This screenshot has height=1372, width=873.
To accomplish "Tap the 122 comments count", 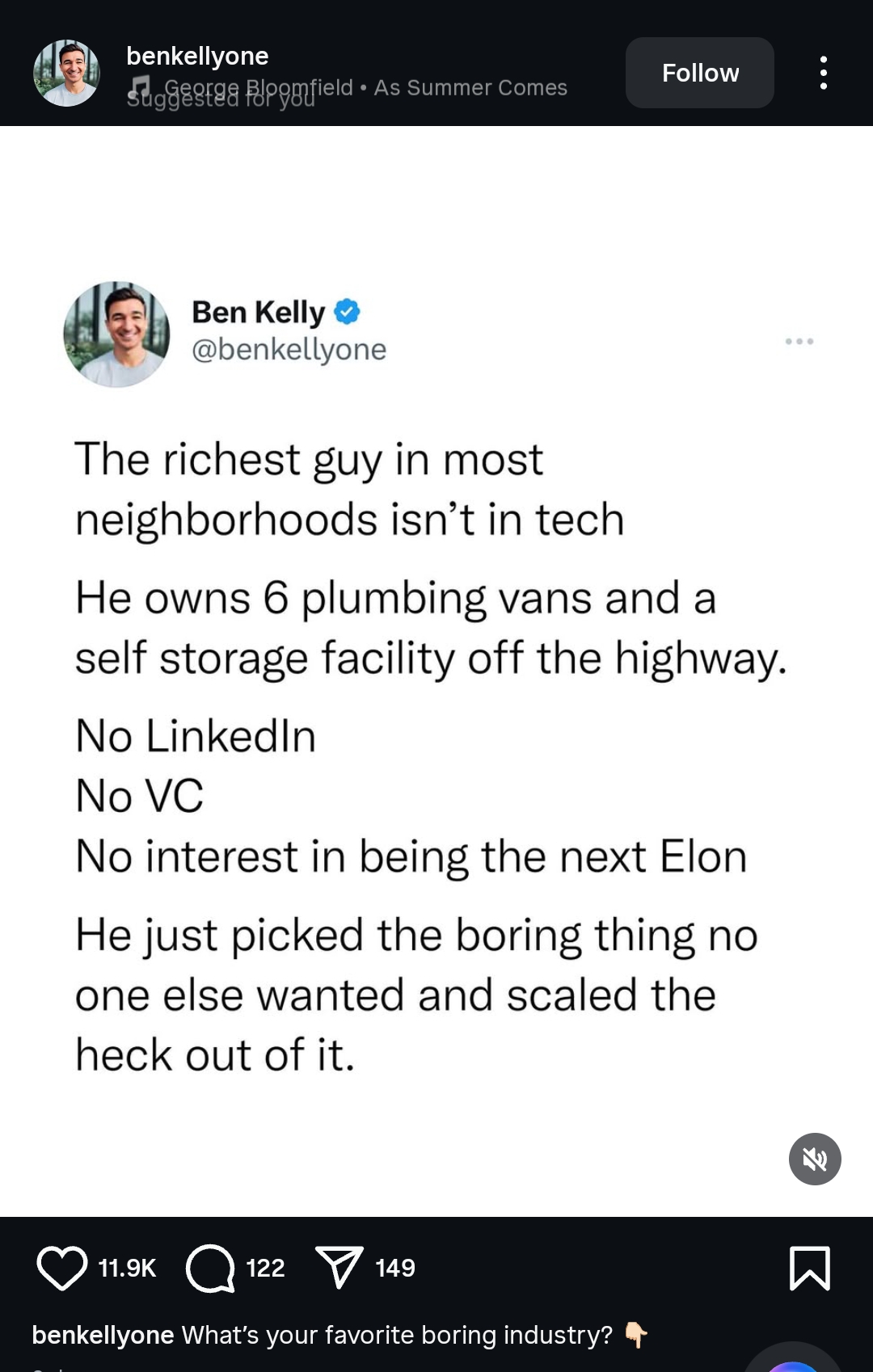I will point(265,1268).
